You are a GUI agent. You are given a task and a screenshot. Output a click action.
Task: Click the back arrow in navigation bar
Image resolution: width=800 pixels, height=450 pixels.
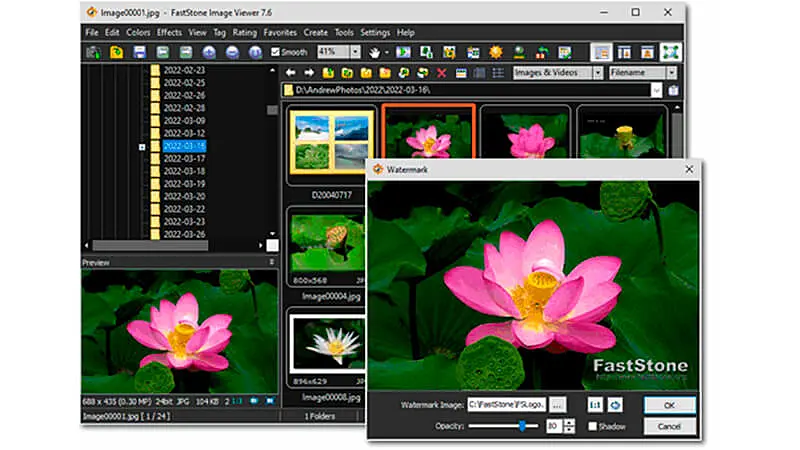coord(290,73)
